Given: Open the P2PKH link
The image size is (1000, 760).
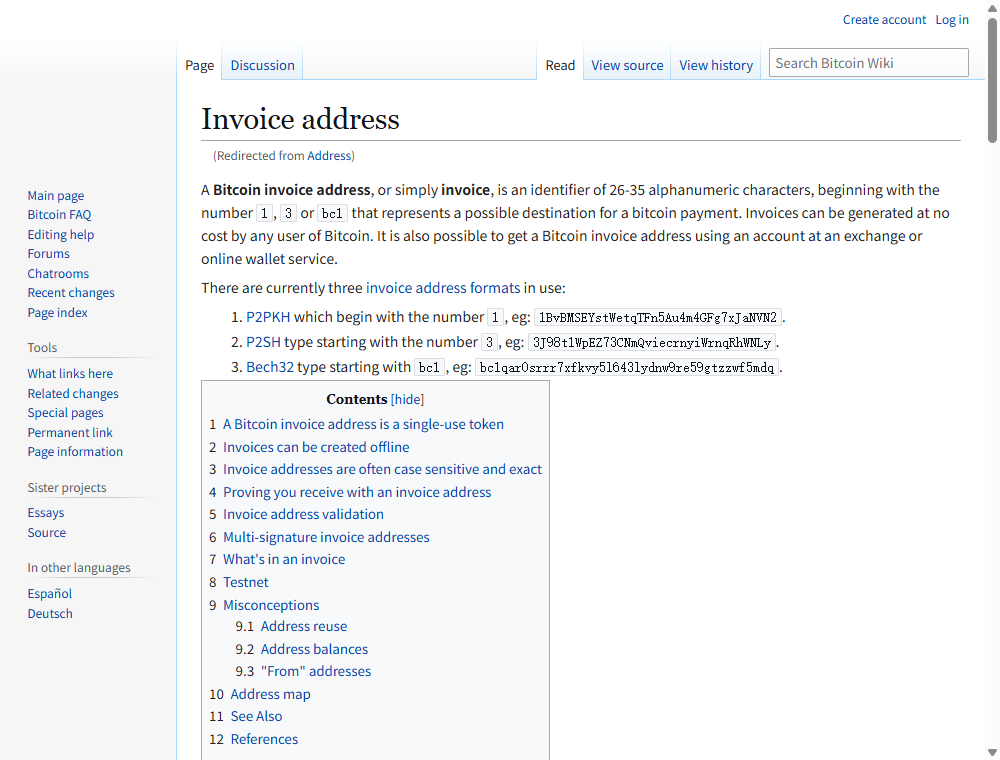Looking at the screenshot, I should [x=268, y=317].
